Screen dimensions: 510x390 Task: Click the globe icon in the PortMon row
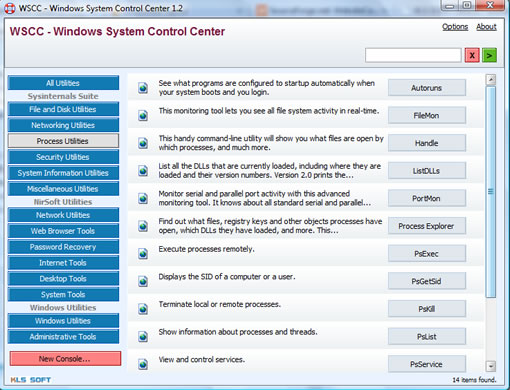(x=143, y=198)
